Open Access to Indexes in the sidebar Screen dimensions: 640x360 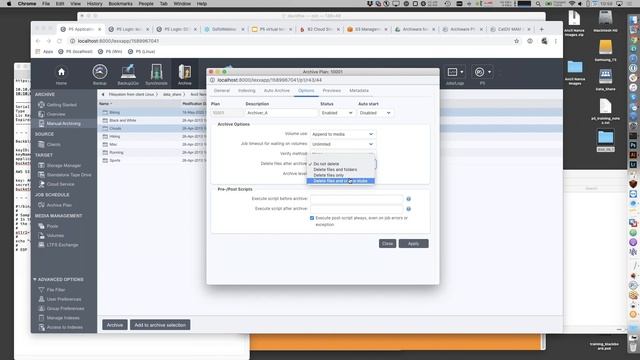click(64, 327)
